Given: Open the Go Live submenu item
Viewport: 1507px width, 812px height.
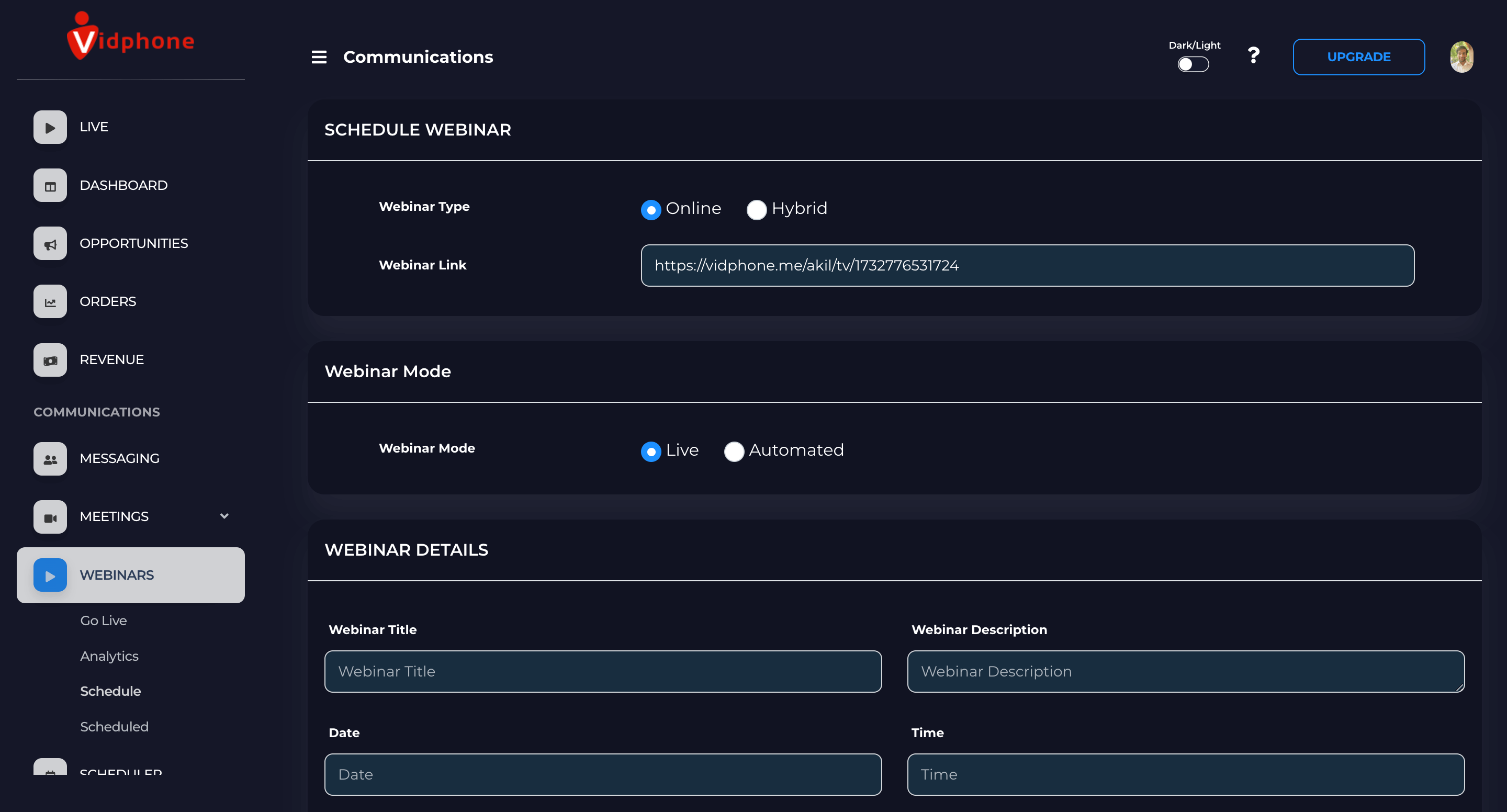Looking at the screenshot, I should click(x=104, y=620).
